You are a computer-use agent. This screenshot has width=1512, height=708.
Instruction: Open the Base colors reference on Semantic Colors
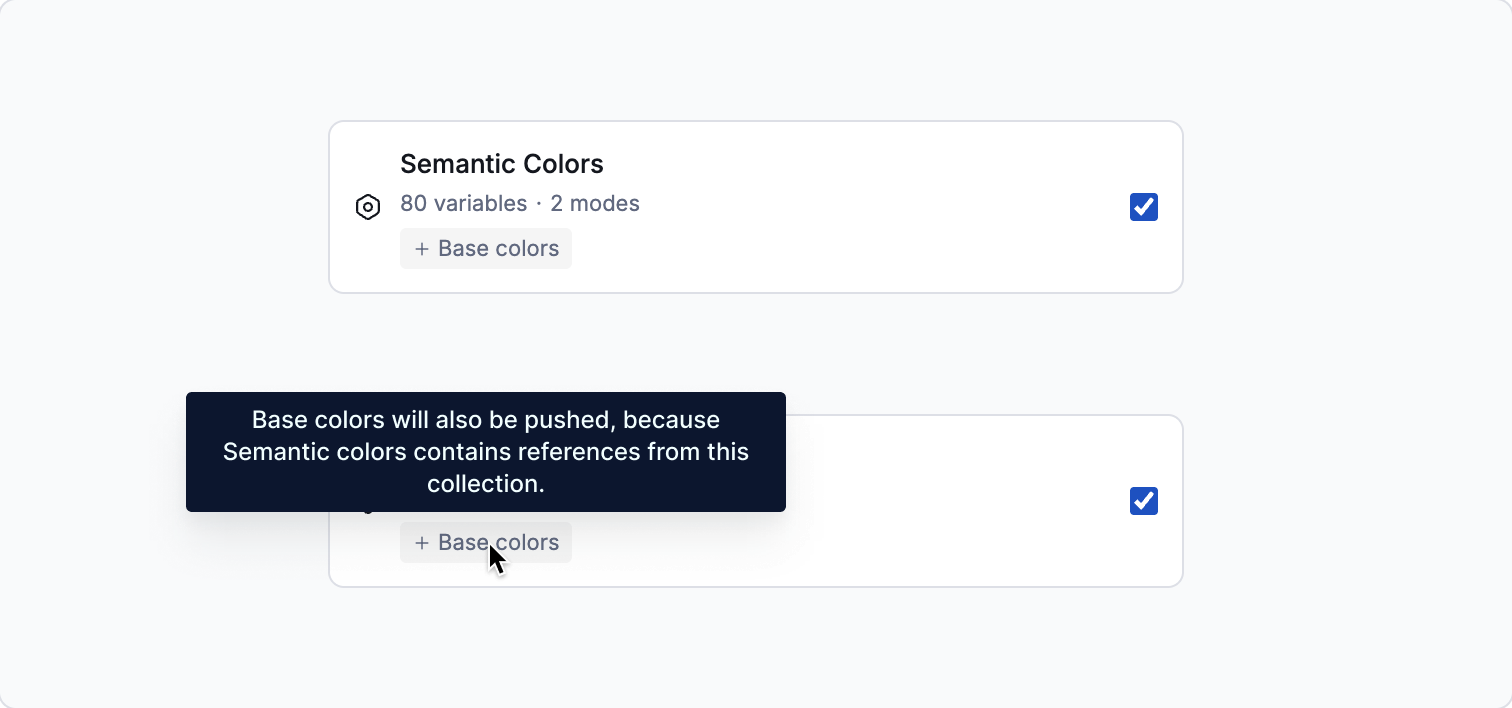[485, 248]
